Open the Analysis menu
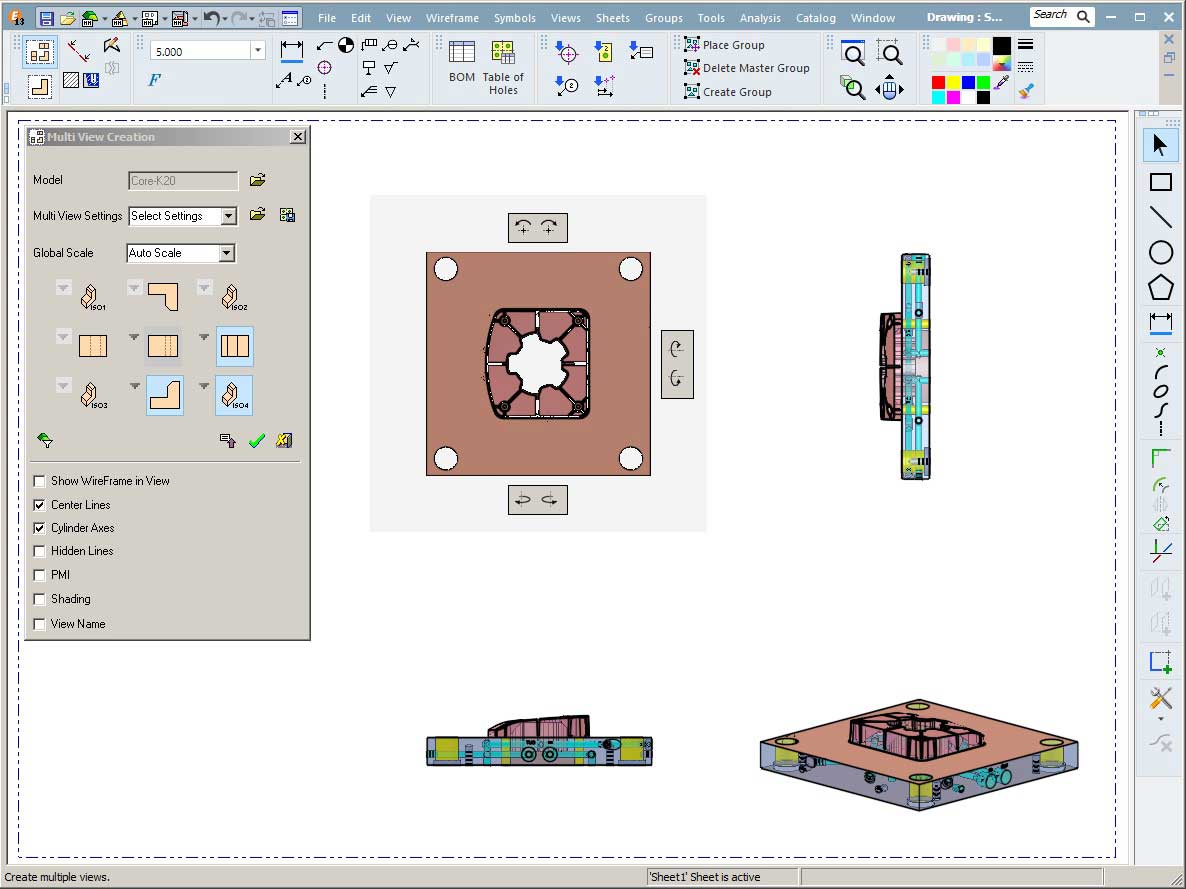The image size is (1186, 889). pos(759,18)
